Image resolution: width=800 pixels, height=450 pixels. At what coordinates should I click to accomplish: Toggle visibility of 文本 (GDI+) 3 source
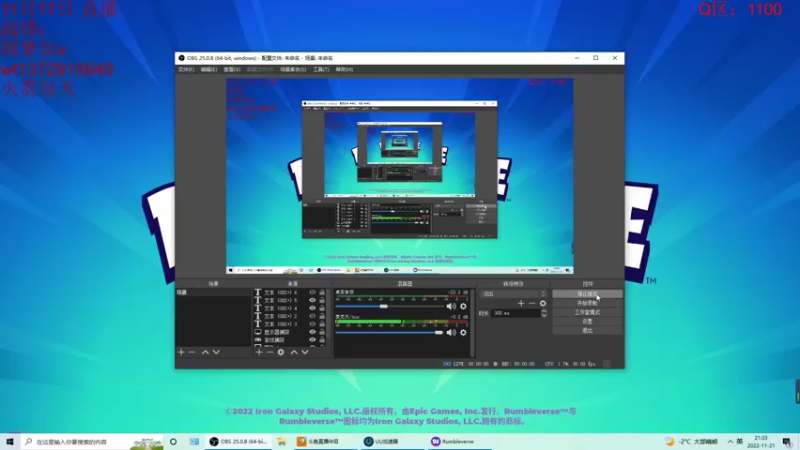pyautogui.click(x=312, y=324)
